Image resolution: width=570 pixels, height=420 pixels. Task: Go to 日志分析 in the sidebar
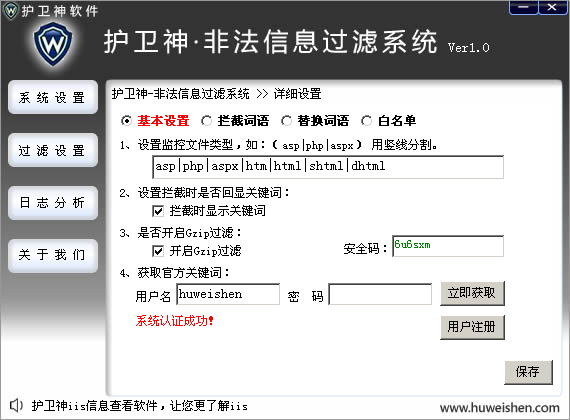(53, 203)
